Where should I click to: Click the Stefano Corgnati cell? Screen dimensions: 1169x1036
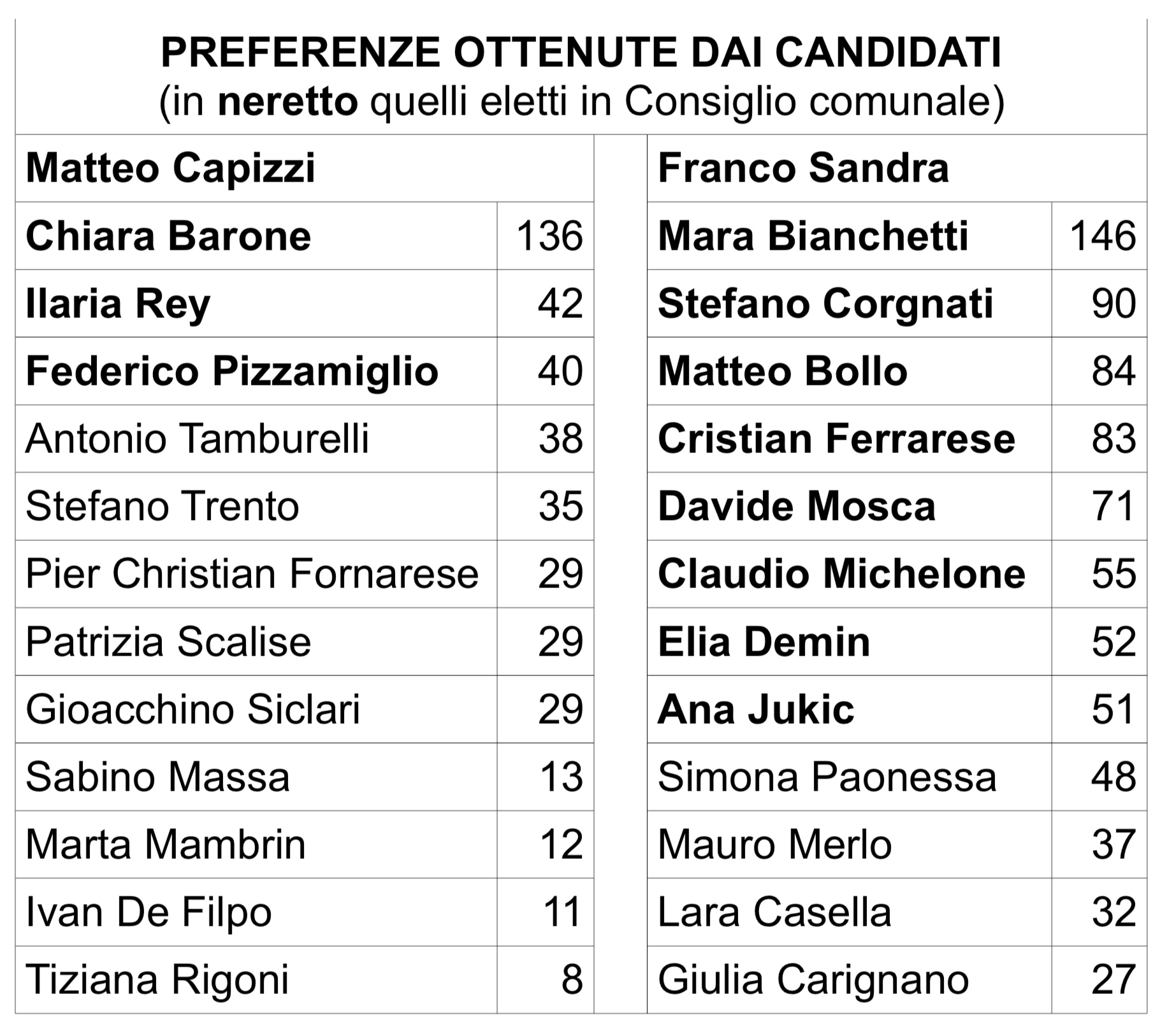[825, 303]
